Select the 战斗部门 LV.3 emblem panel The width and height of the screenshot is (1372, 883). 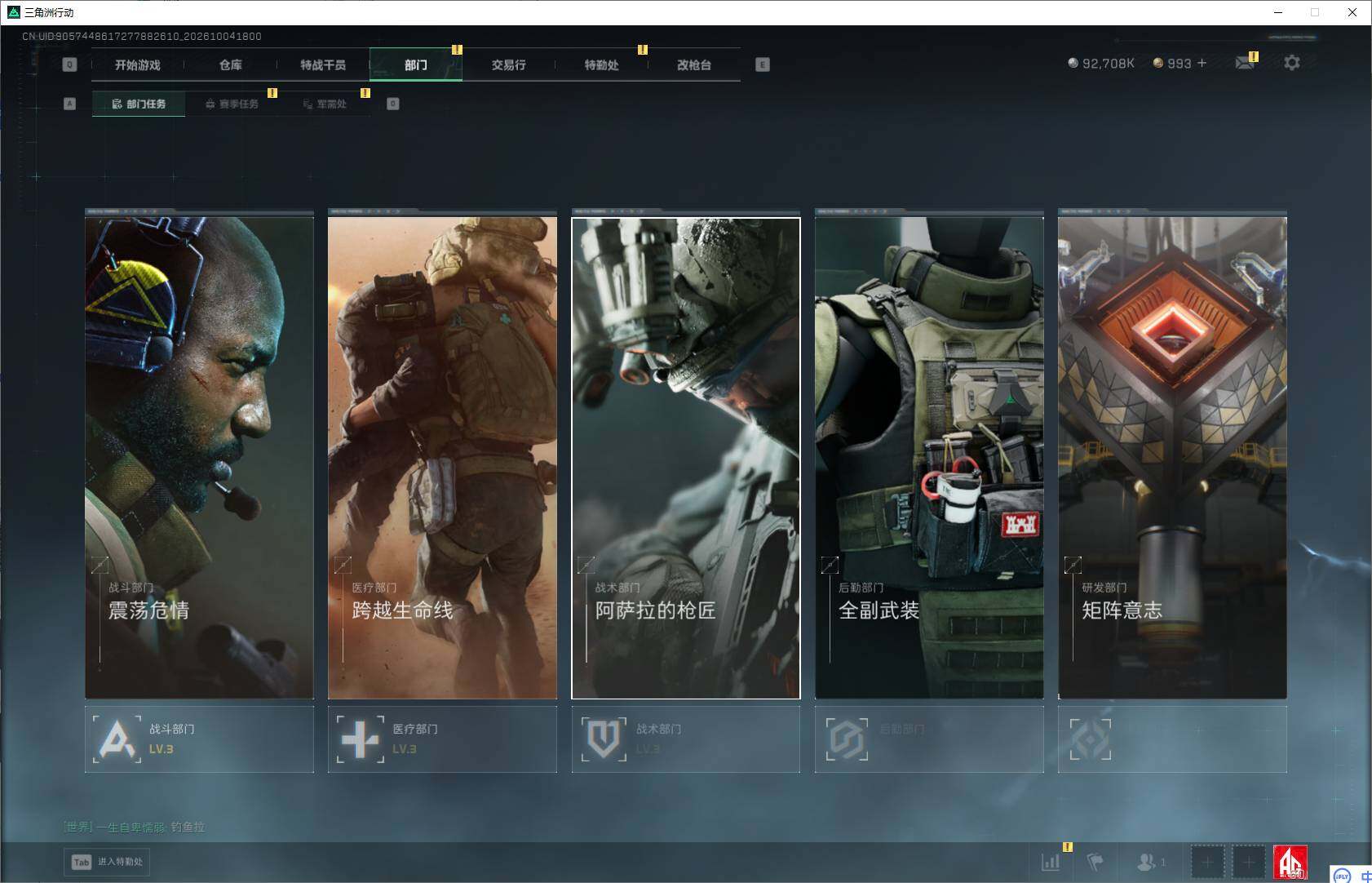[199, 739]
